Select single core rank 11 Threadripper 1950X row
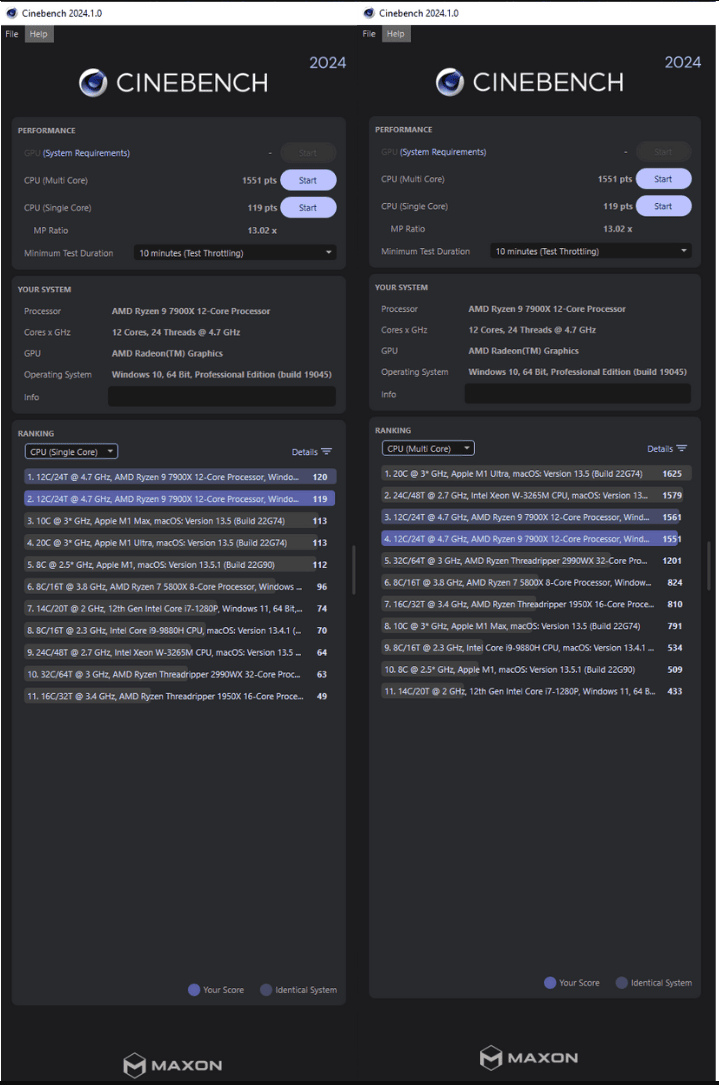This screenshot has height=1085, width=719. click(180, 696)
